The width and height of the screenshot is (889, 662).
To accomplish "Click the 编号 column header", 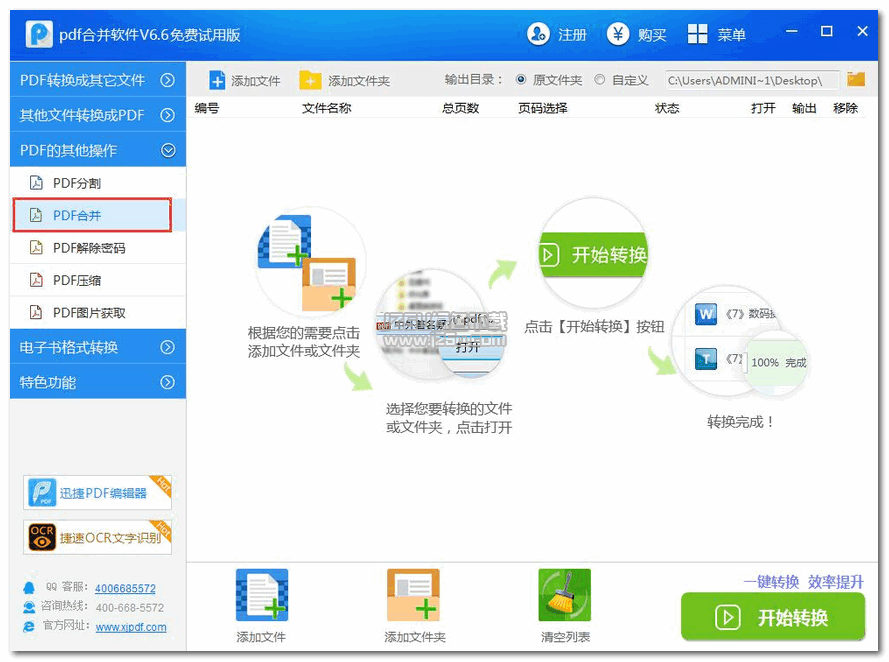I will [x=206, y=108].
